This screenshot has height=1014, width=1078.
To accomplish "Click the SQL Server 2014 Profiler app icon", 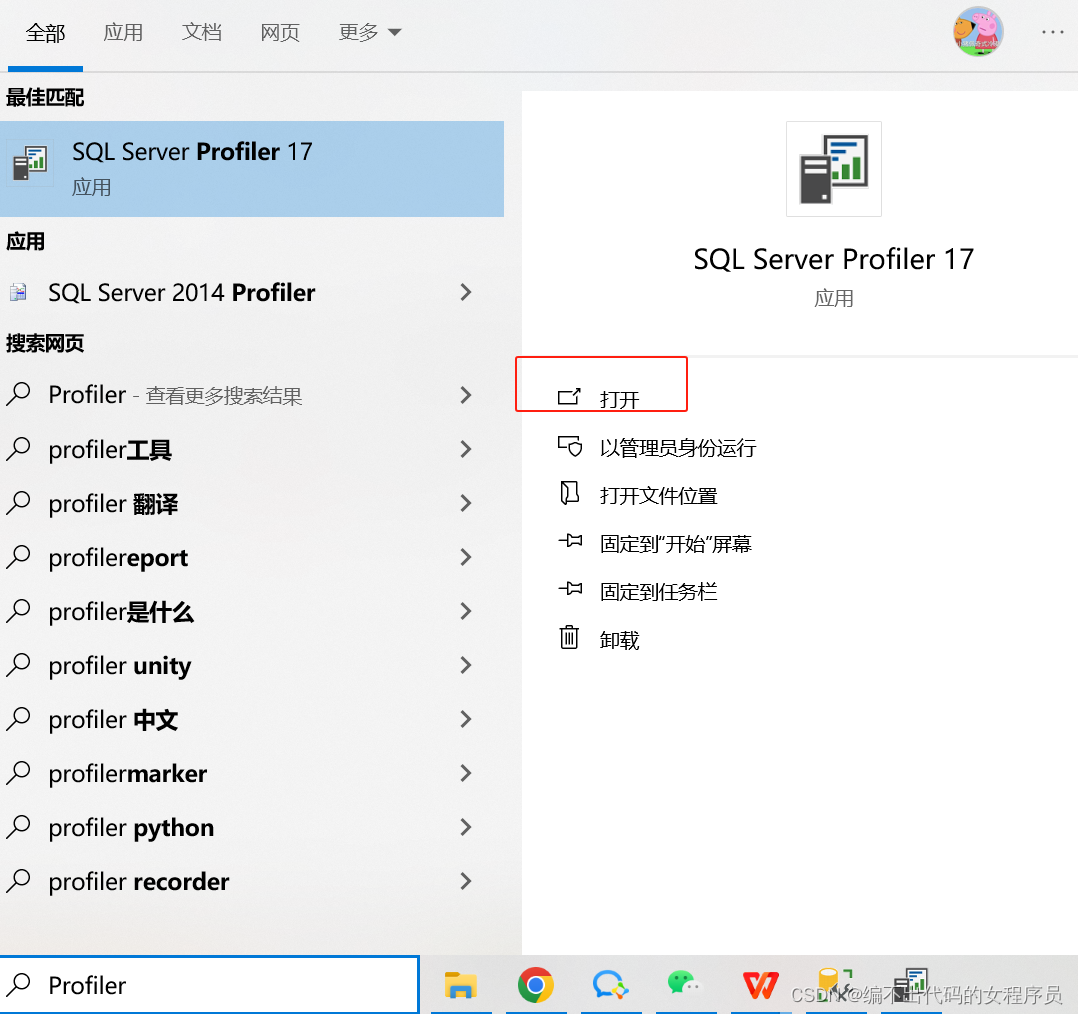I will coord(19,293).
